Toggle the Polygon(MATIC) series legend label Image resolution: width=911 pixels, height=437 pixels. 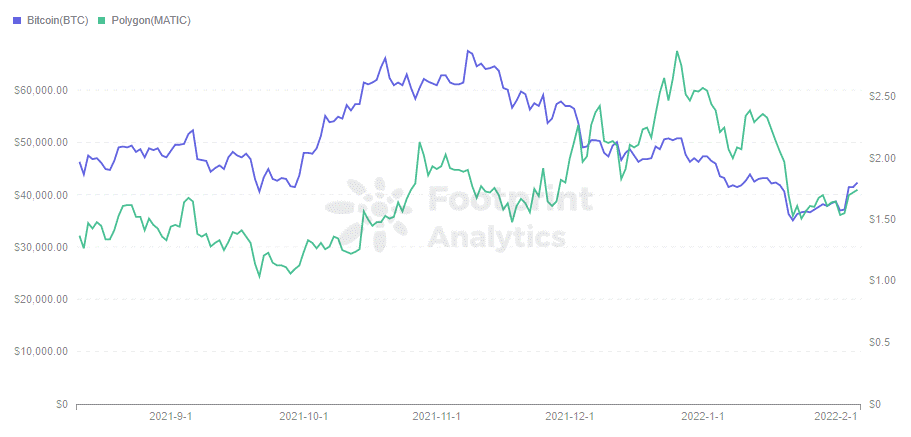tap(151, 20)
